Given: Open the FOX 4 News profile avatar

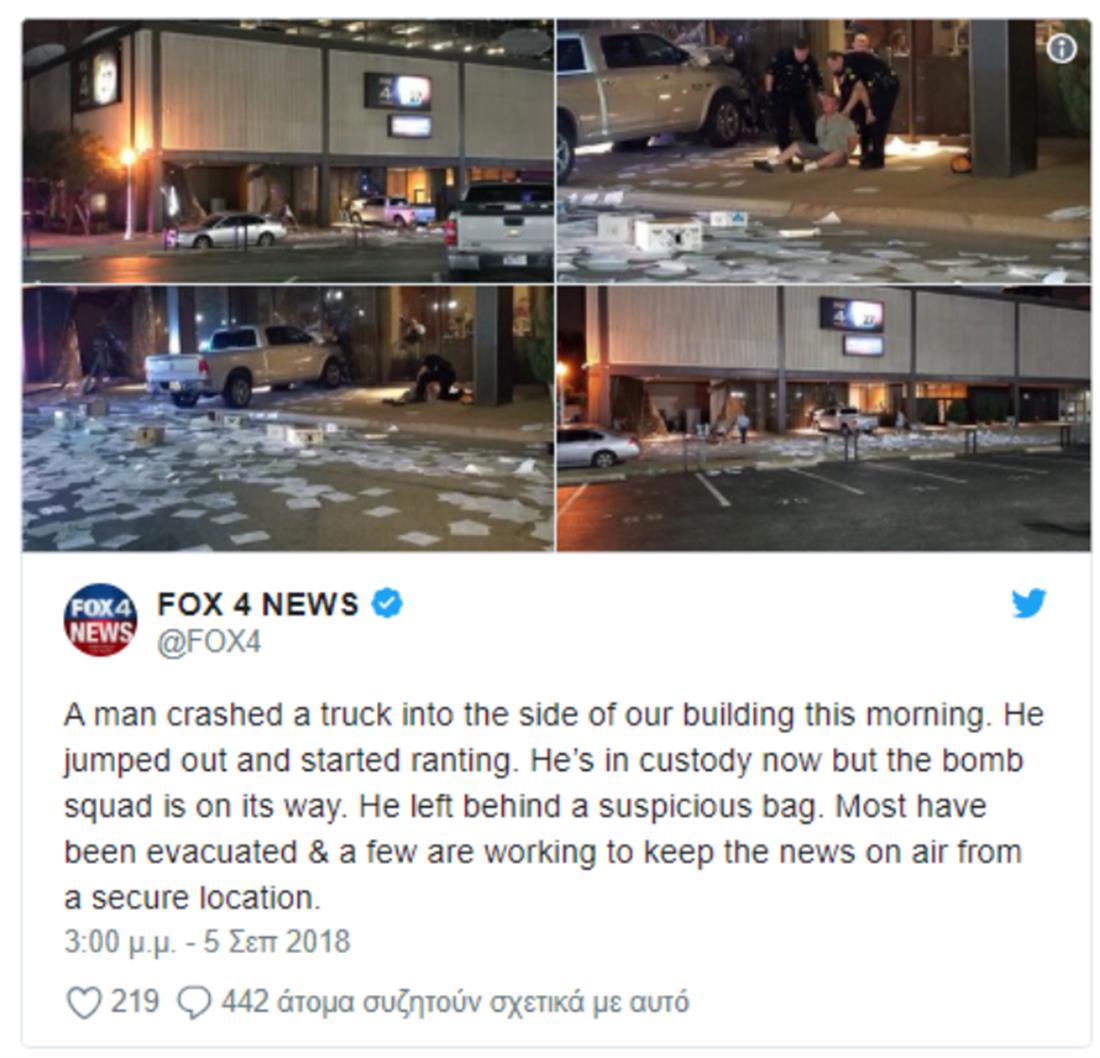Looking at the screenshot, I should point(100,620).
